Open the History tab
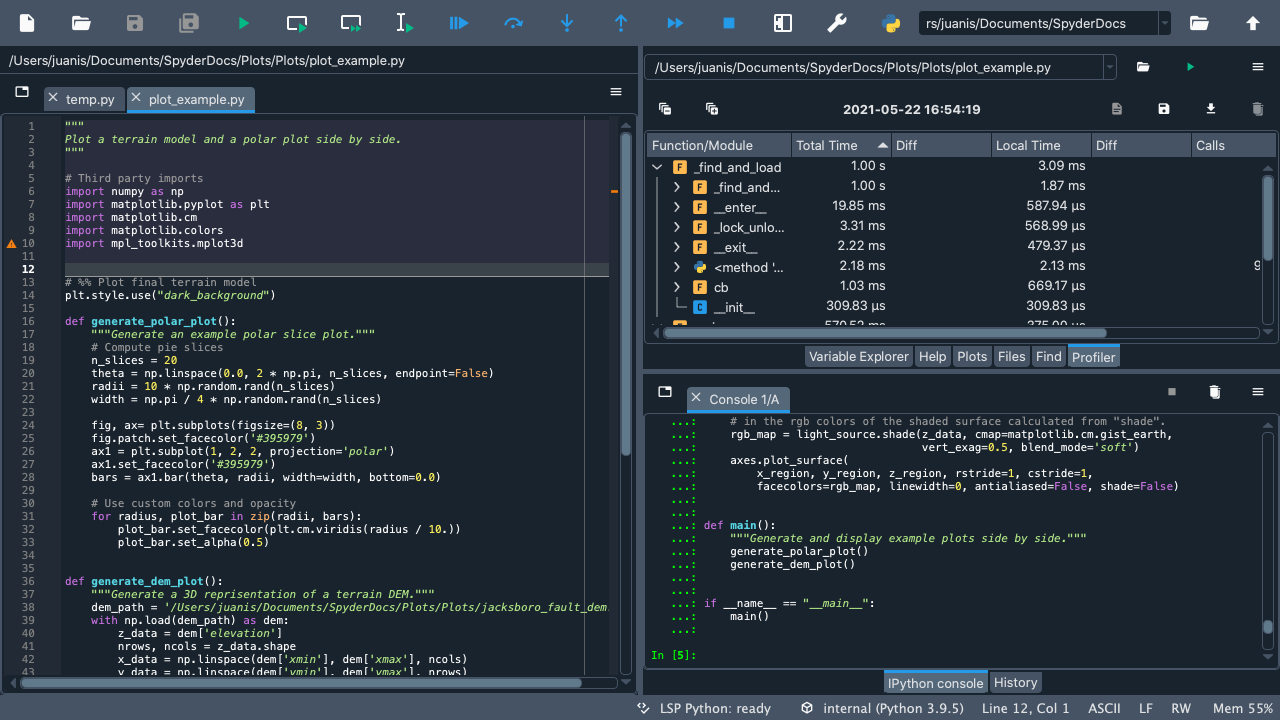The width and height of the screenshot is (1280, 720). (1015, 682)
